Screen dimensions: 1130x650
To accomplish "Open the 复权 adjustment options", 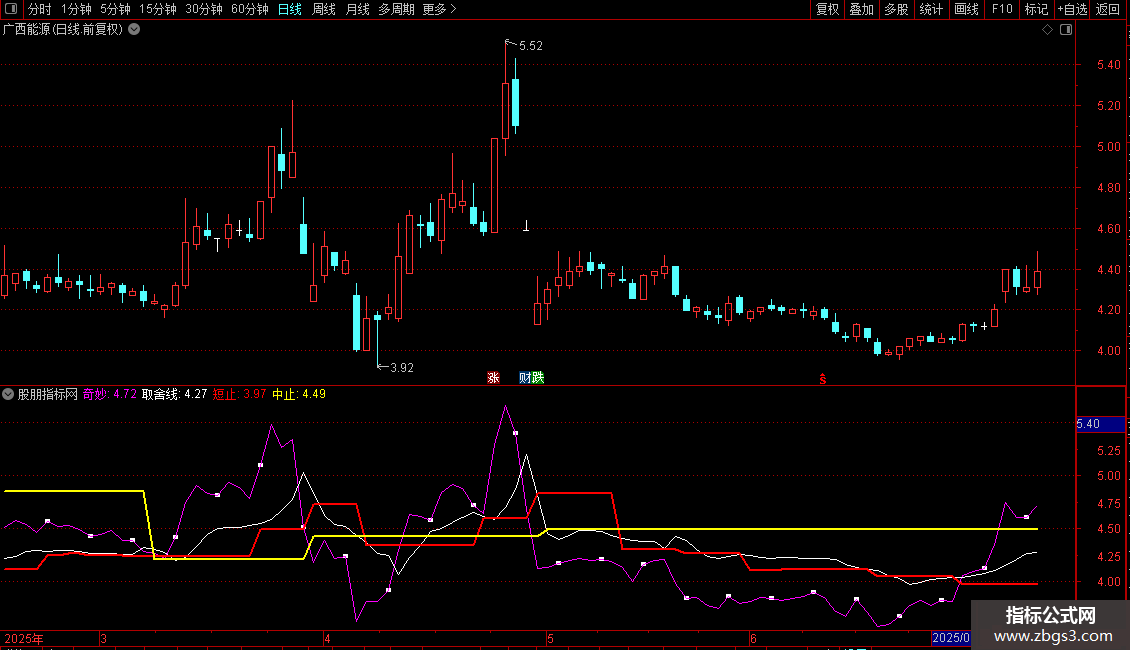I will 827,9.
